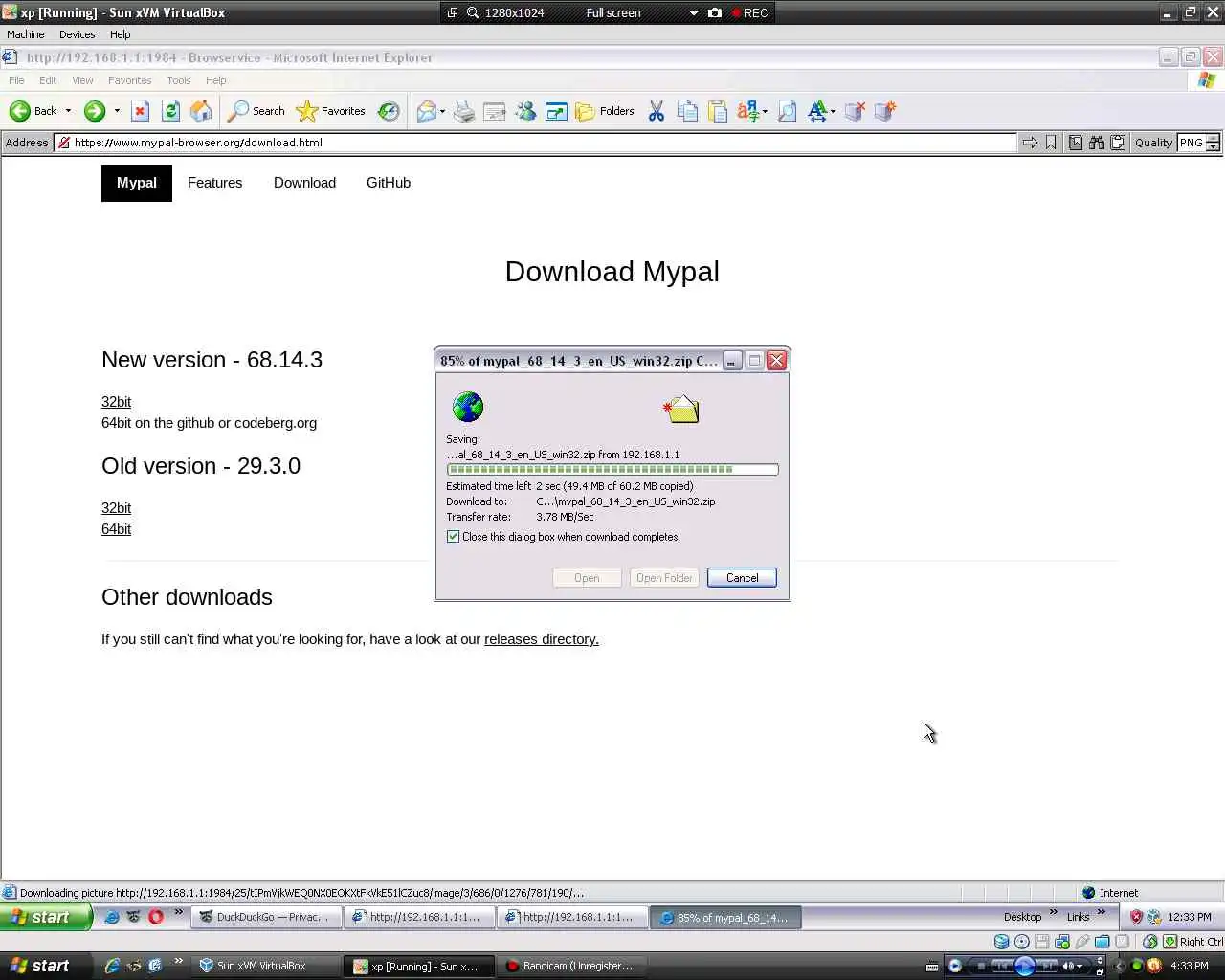Screen dimensions: 1225x980
Task: Click the green Forward arrow button
Action: point(94,111)
